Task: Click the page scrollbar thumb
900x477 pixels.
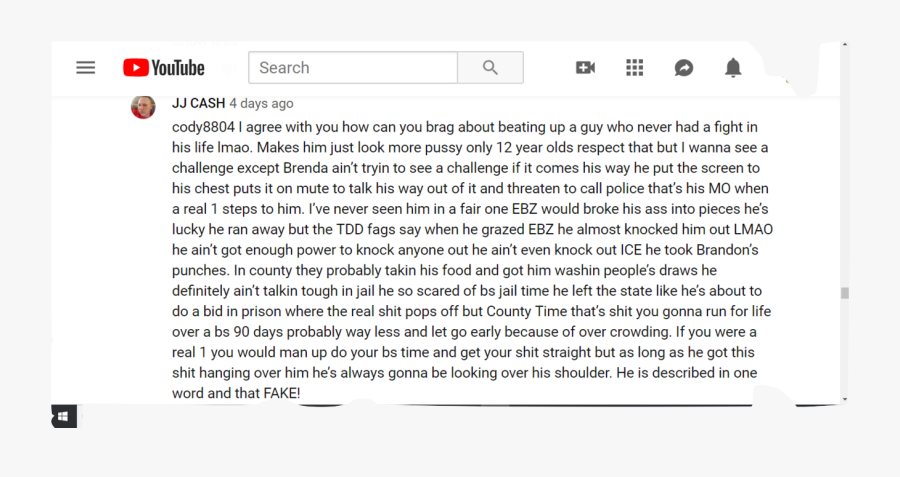Action: click(x=845, y=293)
